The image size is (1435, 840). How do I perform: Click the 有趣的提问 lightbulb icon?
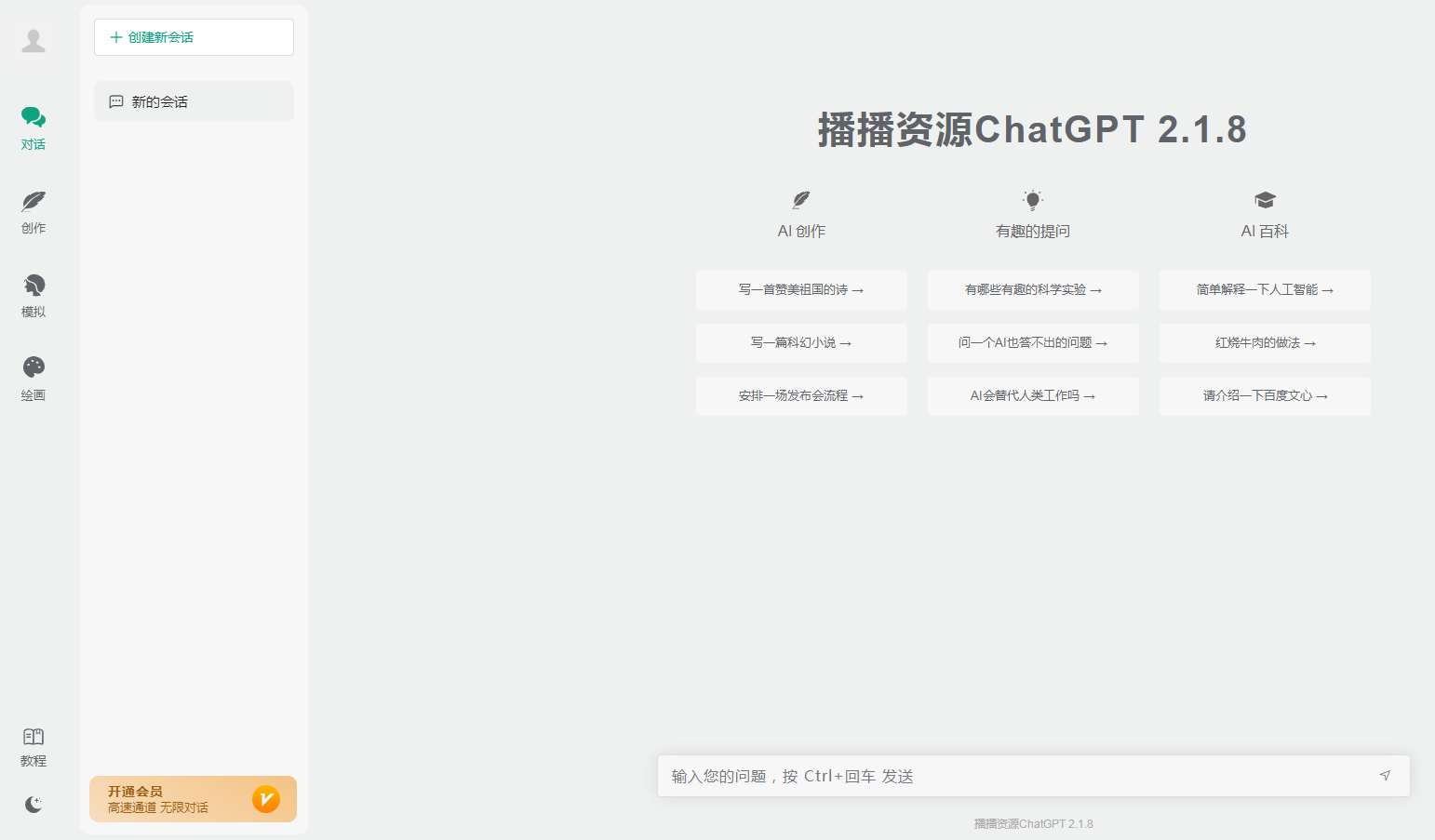tap(1033, 200)
